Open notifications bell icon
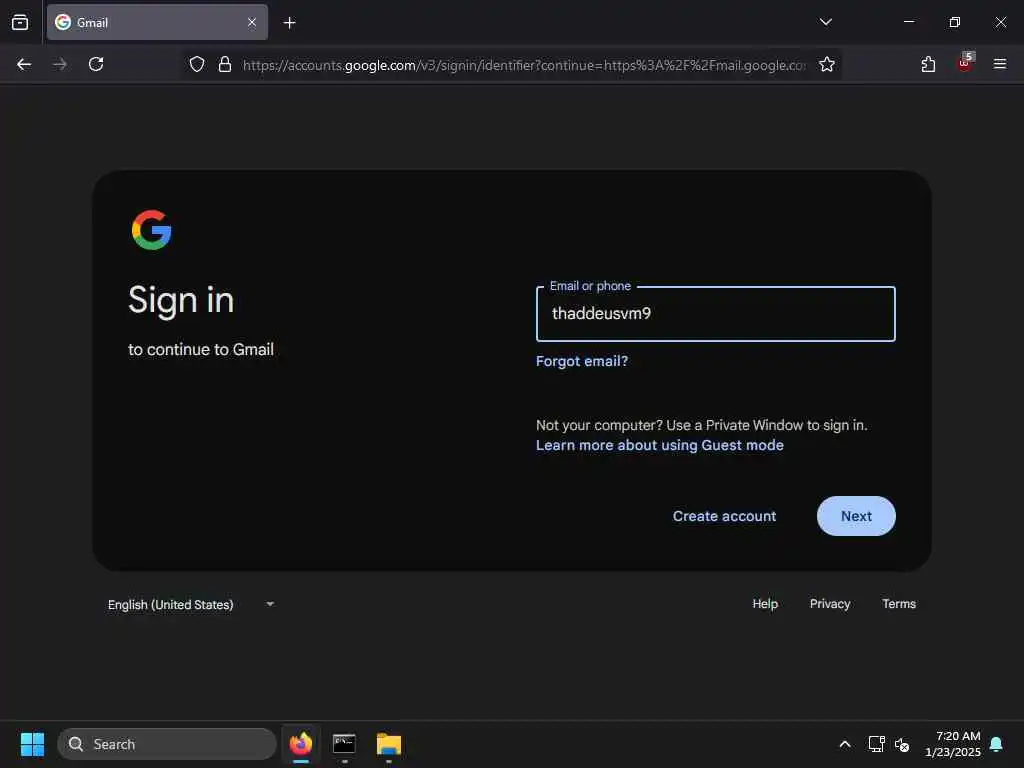The image size is (1024, 768). (996, 744)
